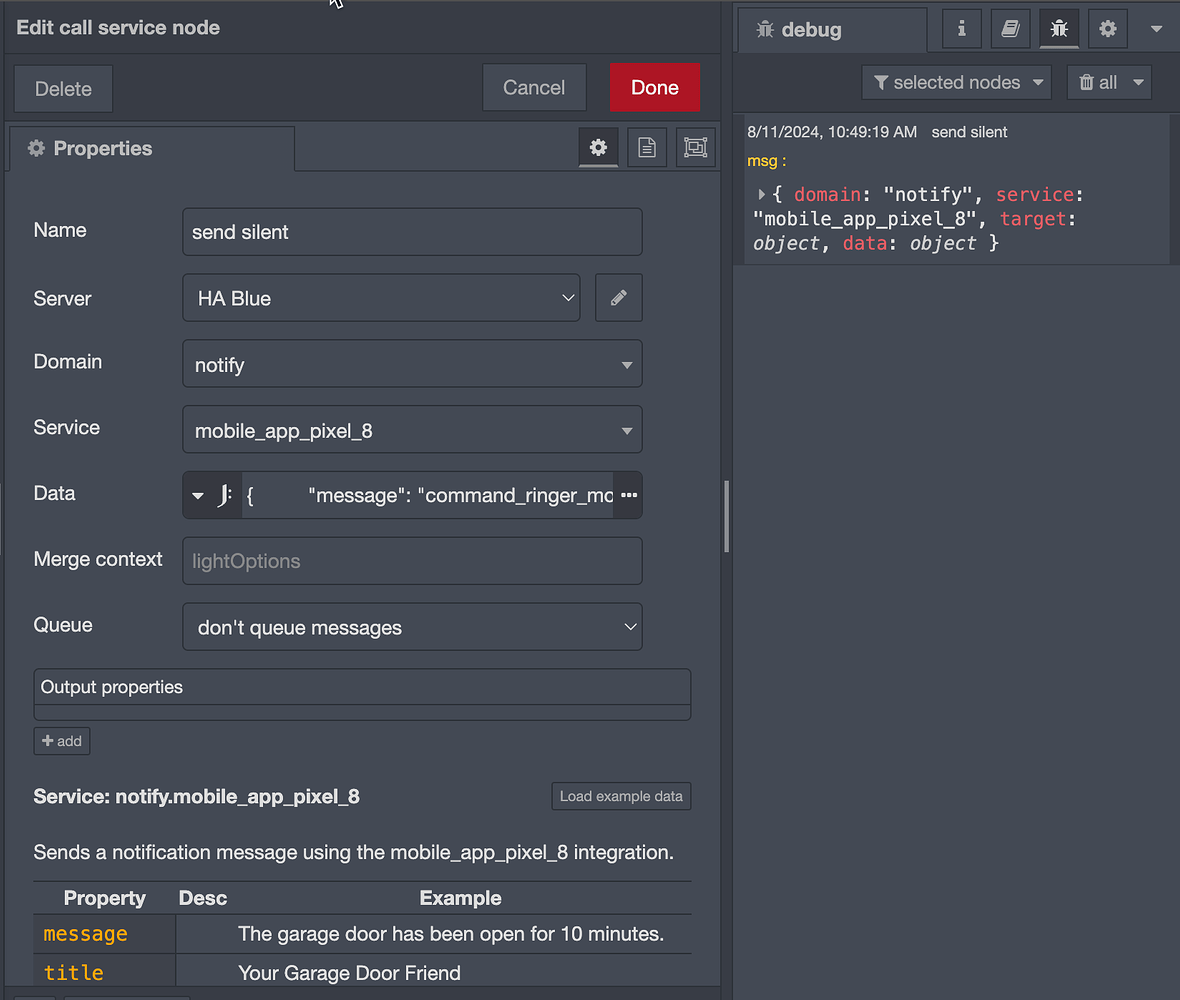Screen dimensions: 1180x1000
Task: Expand the Service dropdown mobile_app_pixel_8
Action: pos(412,431)
